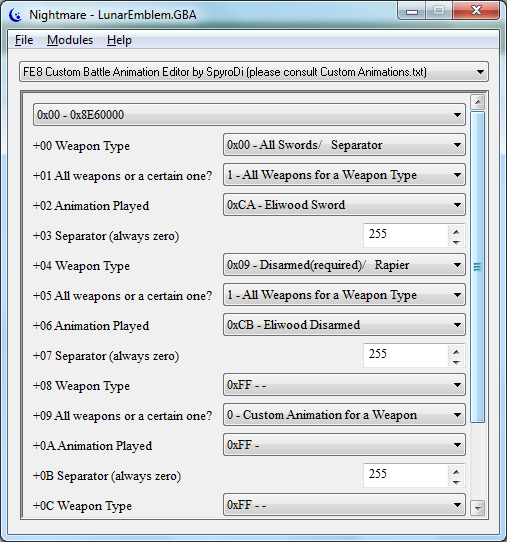Open the +08 Weapon Type 0xFF dropdown
The width and height of the screenshot is (507, 542).
(x=344, y=385)
